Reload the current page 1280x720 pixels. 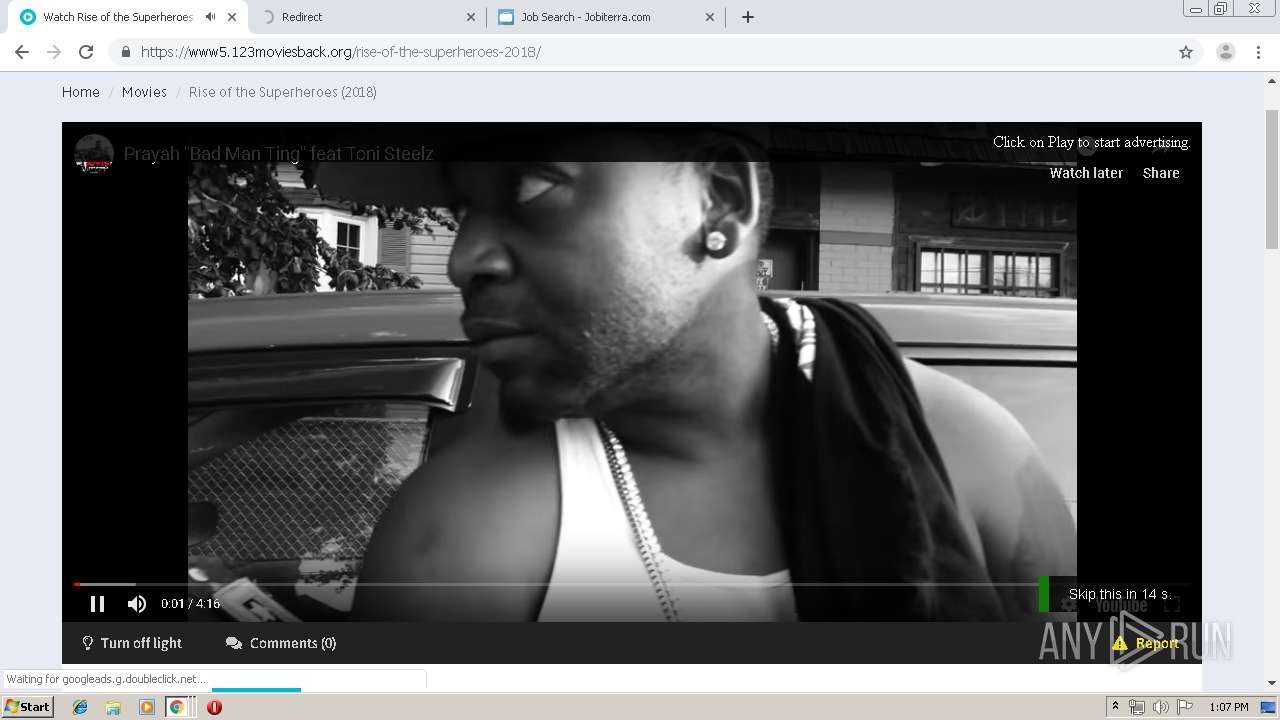click(86, 52)
